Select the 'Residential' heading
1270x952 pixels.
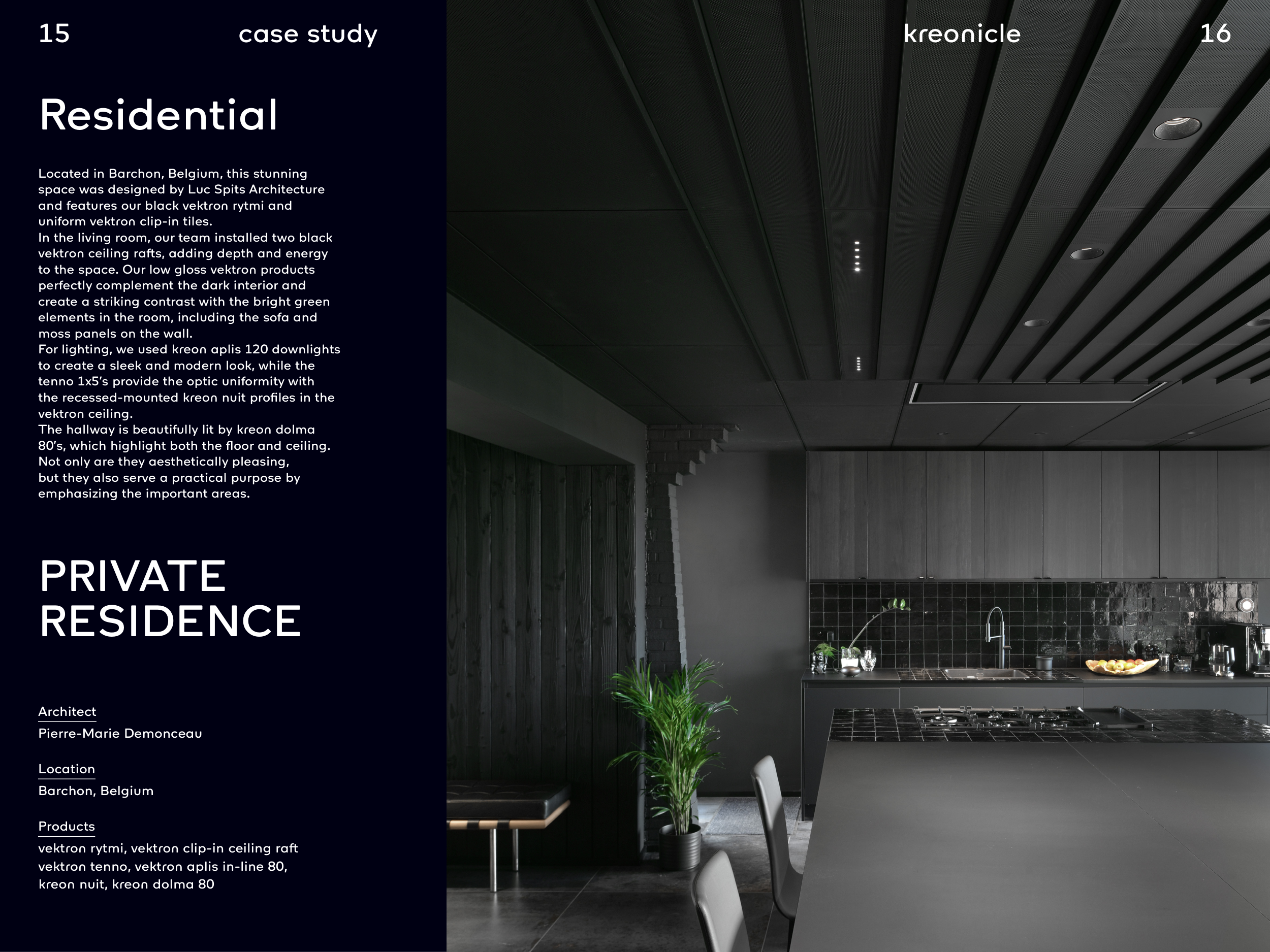click(158, 115)
